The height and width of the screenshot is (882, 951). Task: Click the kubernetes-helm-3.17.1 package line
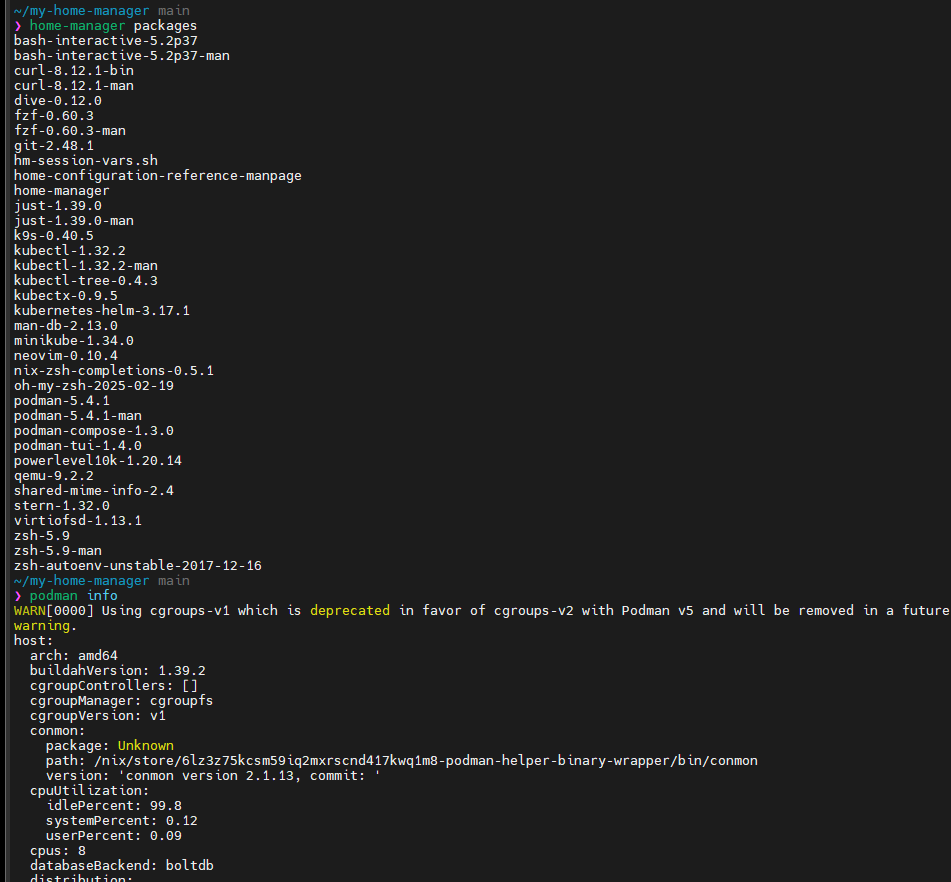pos(102,311)
